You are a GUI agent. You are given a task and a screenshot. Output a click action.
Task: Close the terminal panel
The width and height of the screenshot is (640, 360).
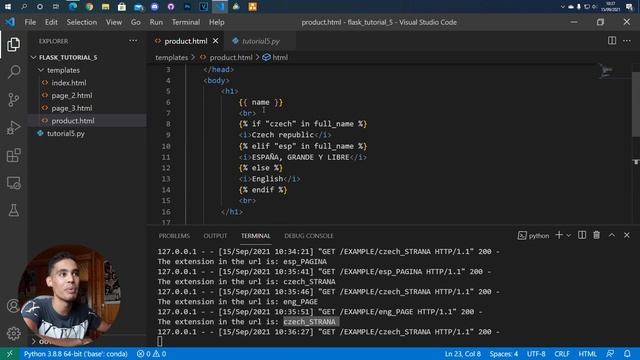point(627,235)
